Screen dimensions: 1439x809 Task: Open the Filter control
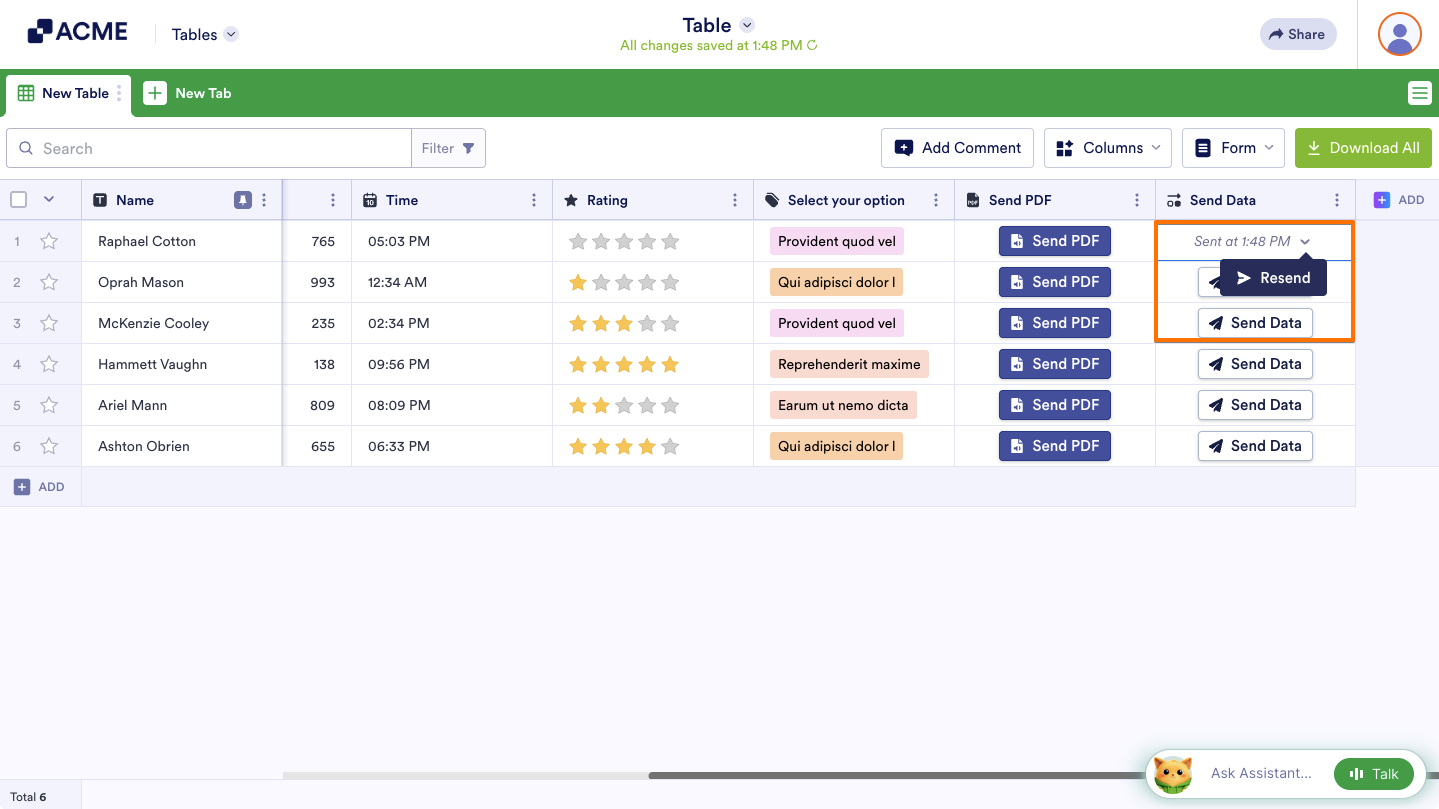pos(448,148)
